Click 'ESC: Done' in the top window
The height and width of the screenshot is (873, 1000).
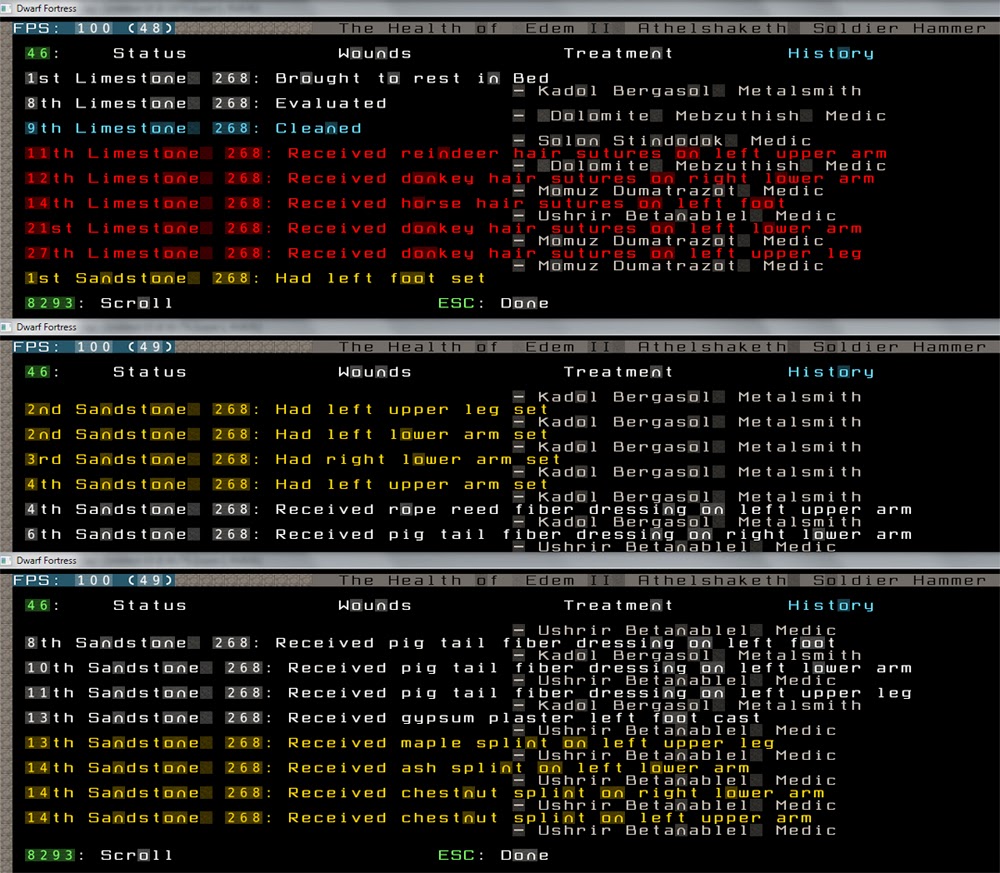tap(494, 304)
